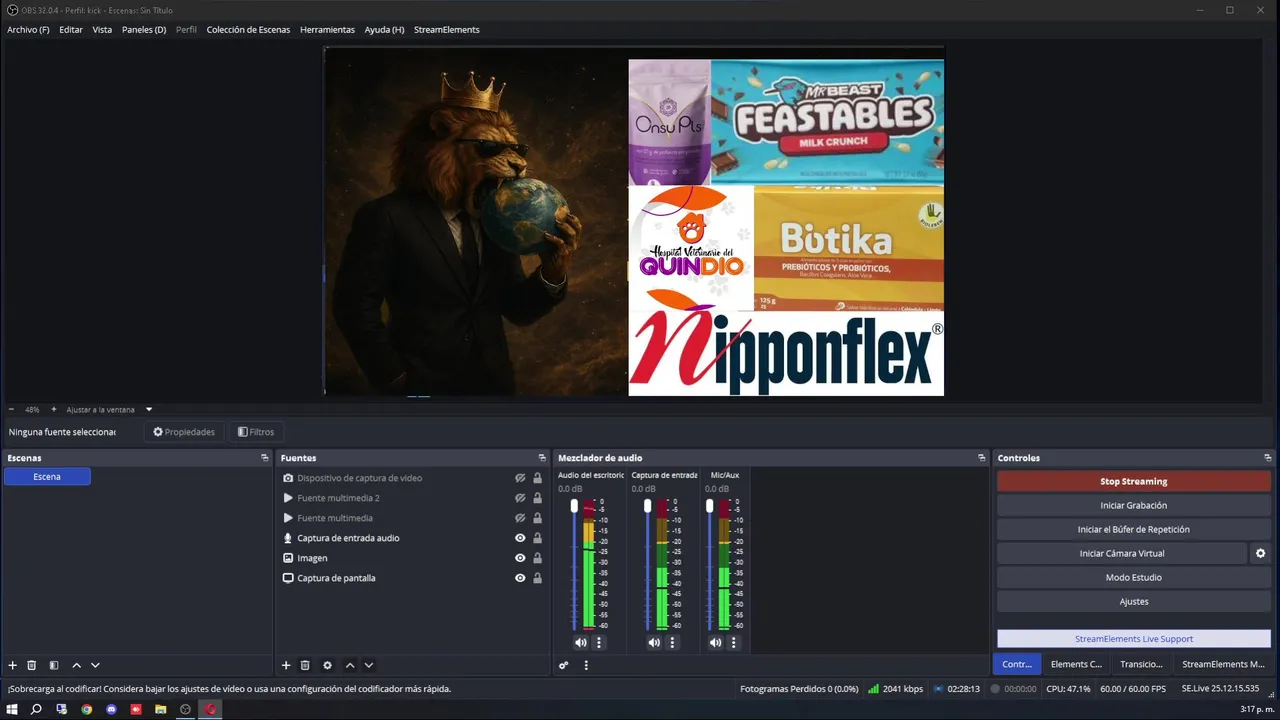Open Ajustes settings button
The image size is (1280, 720).
(1134, 601)
